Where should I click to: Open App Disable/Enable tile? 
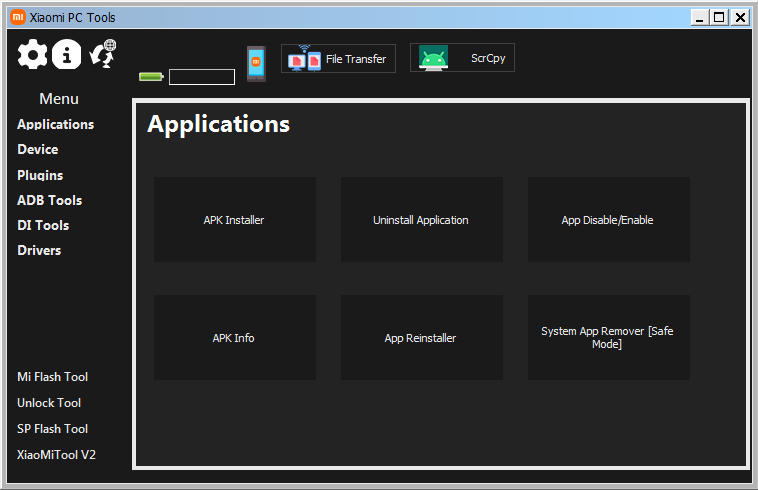pyautogui.click(x=609, y=219)
